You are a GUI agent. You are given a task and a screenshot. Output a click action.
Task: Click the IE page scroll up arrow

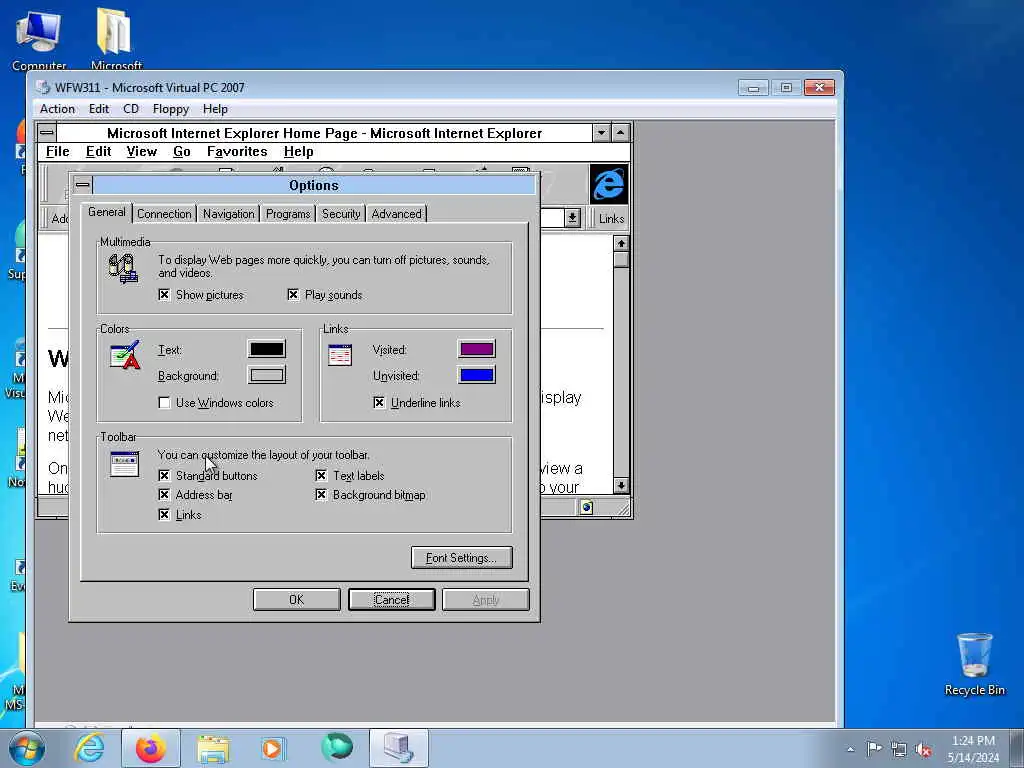tap(621, 244)
